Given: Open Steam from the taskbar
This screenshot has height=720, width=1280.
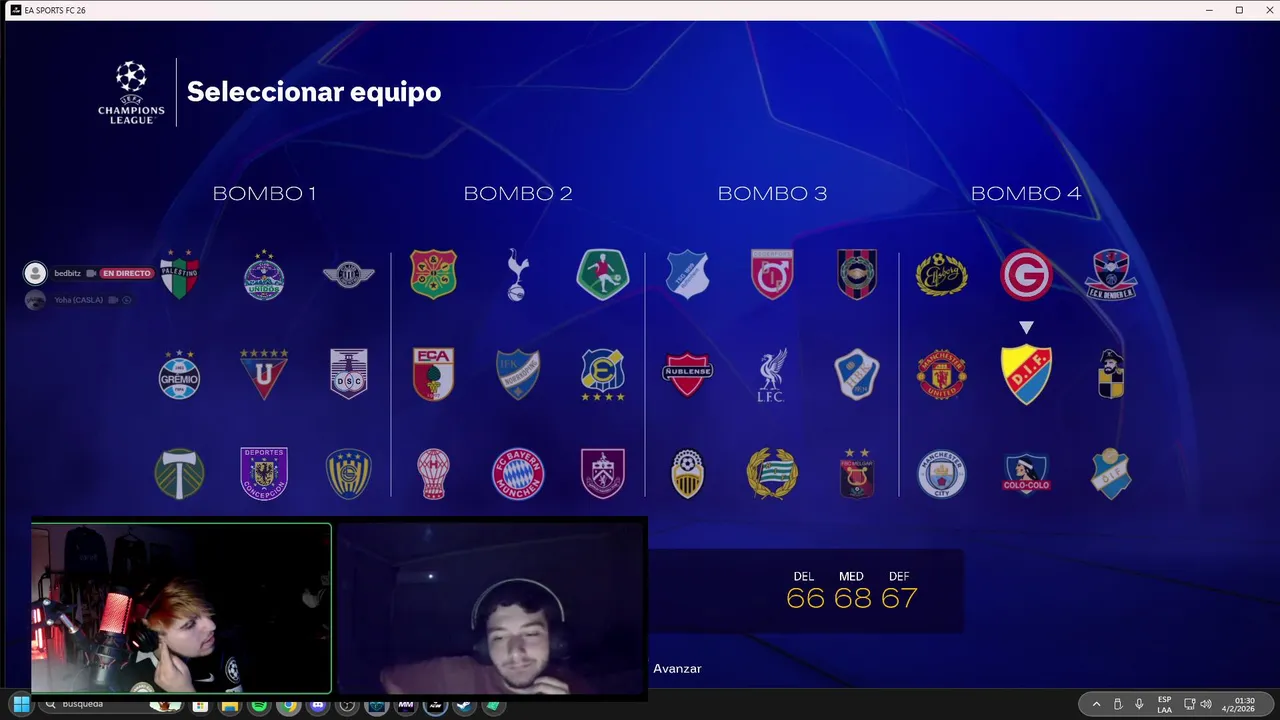Looking at the screenshot, I should [464, 705].
